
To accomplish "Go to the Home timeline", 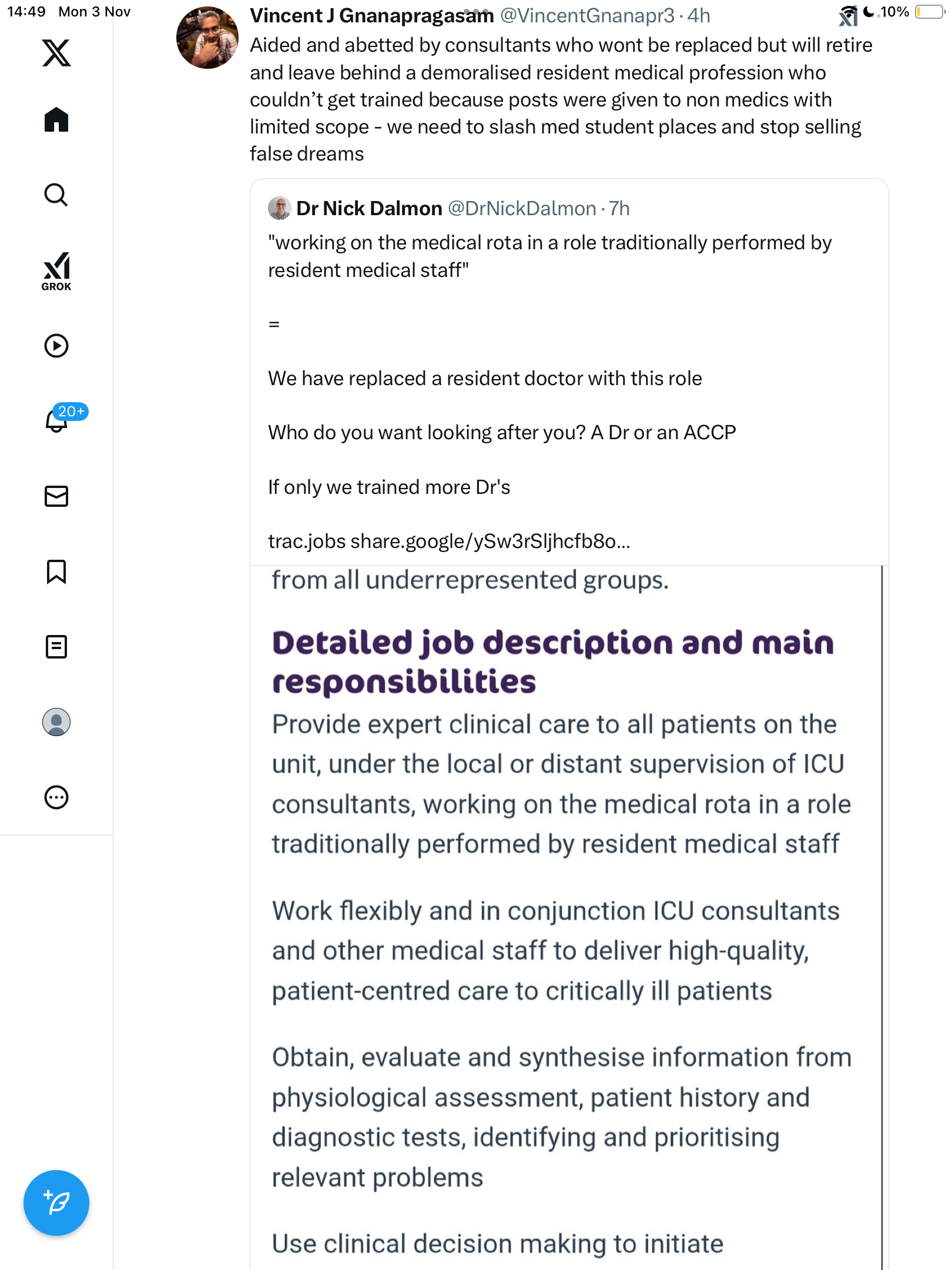I will point(56,120).
